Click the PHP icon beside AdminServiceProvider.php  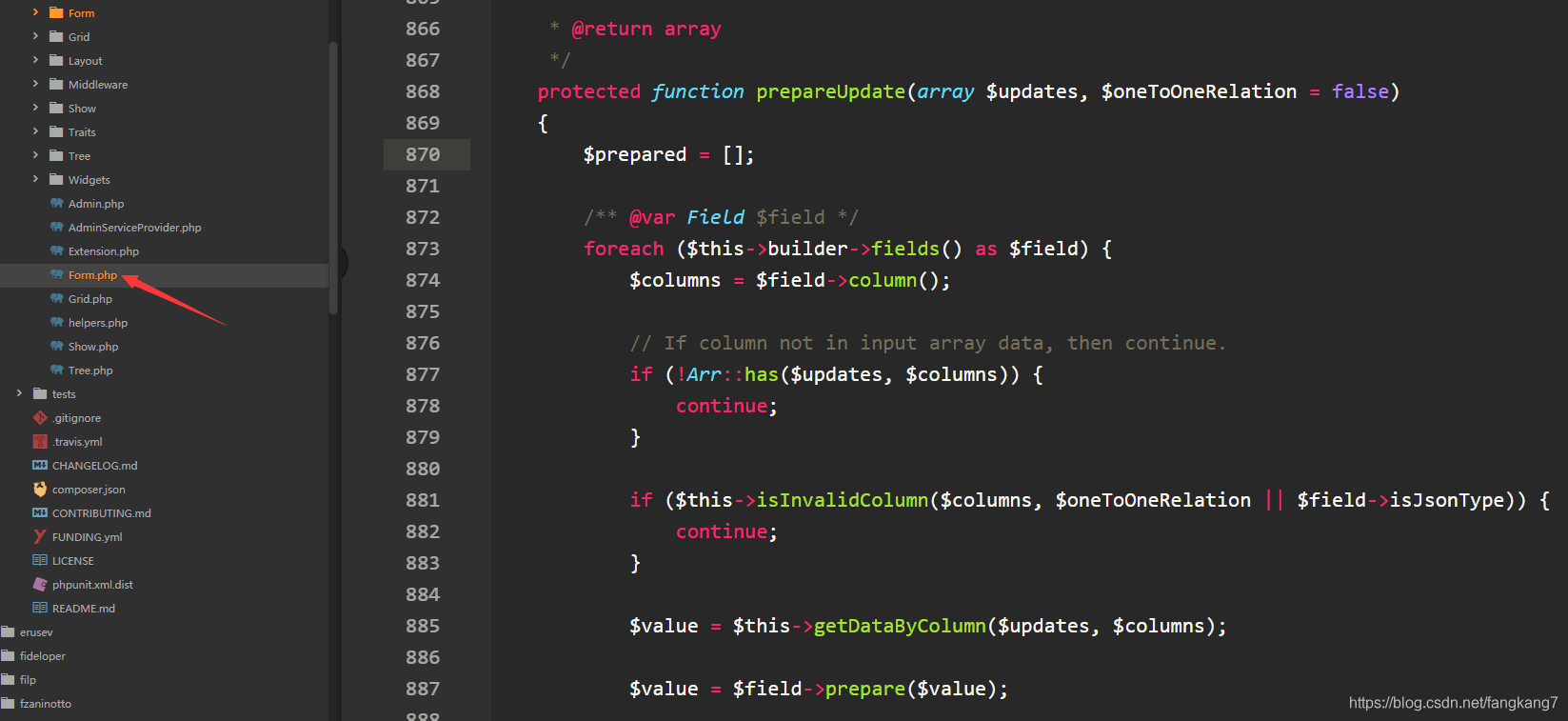[x=57, y=227]
